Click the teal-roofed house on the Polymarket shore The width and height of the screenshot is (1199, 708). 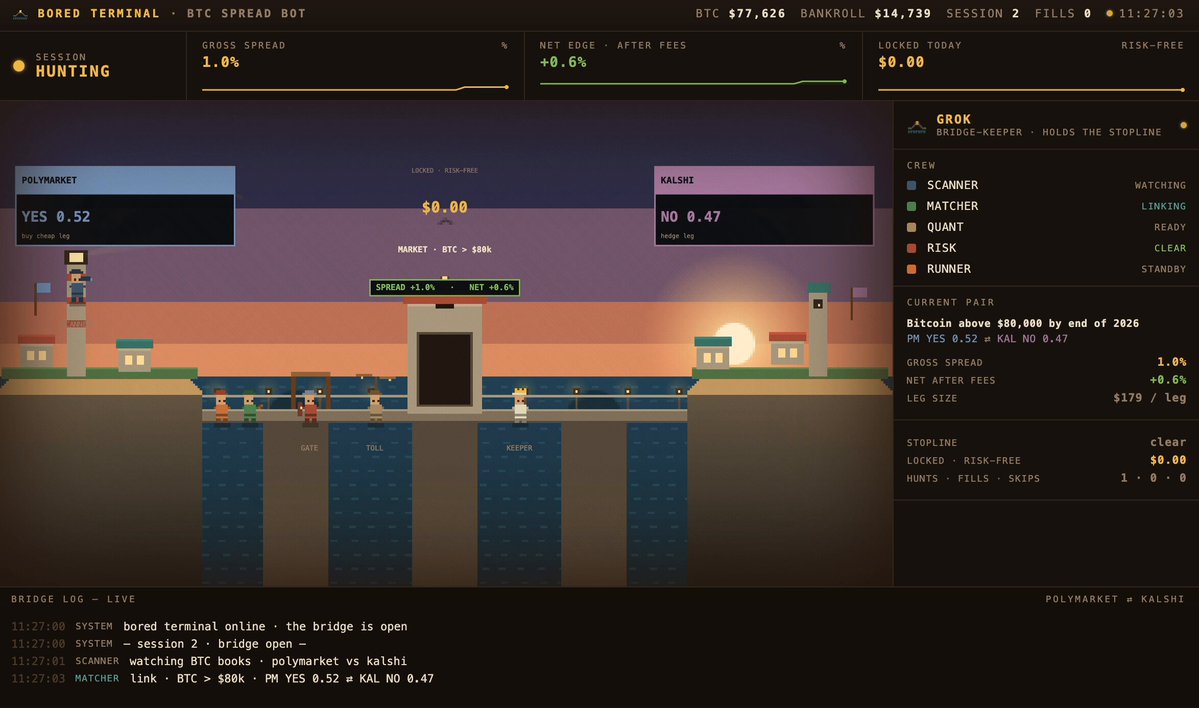pyautogui.click(x=135, y=356)
